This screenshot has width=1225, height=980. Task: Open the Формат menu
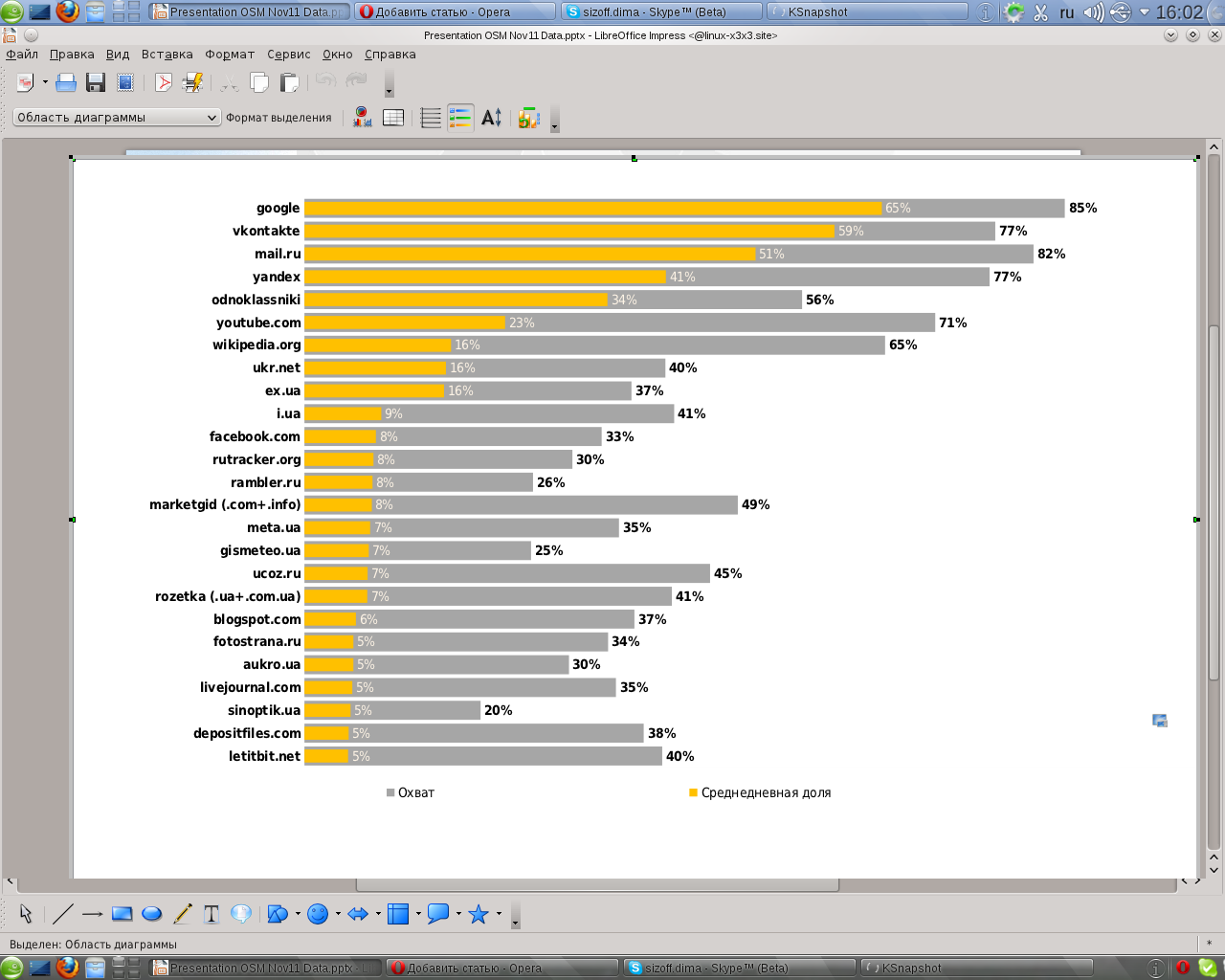(x=230, y=55)
